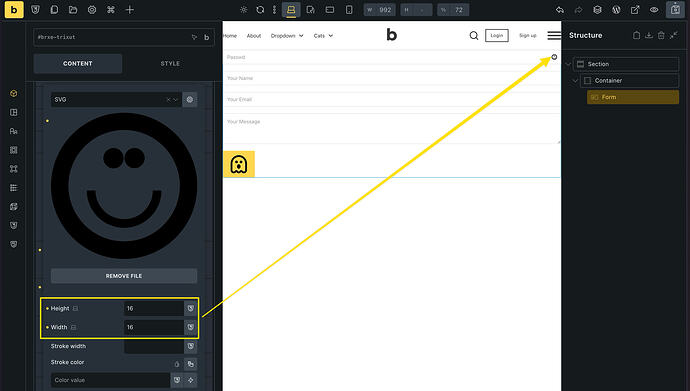Expand the Cats menu in preview nav

click(x=323, y=36)
